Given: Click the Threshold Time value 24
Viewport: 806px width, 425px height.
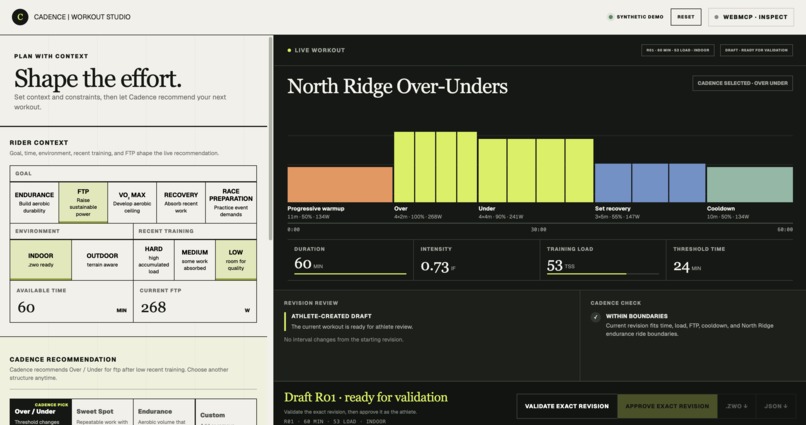Looking at the screenshot, I should click(x=681, y=266).
